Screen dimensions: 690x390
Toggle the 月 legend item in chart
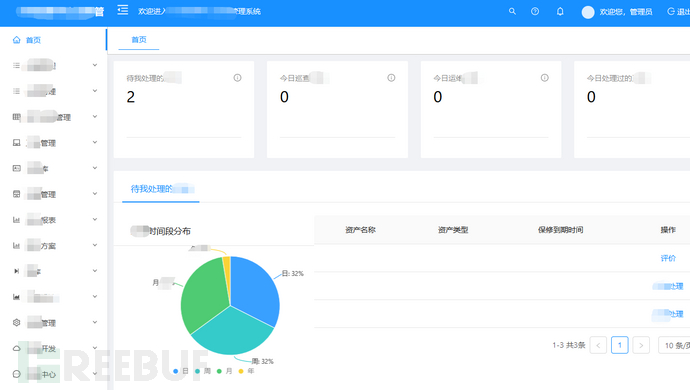click(224, 371)
